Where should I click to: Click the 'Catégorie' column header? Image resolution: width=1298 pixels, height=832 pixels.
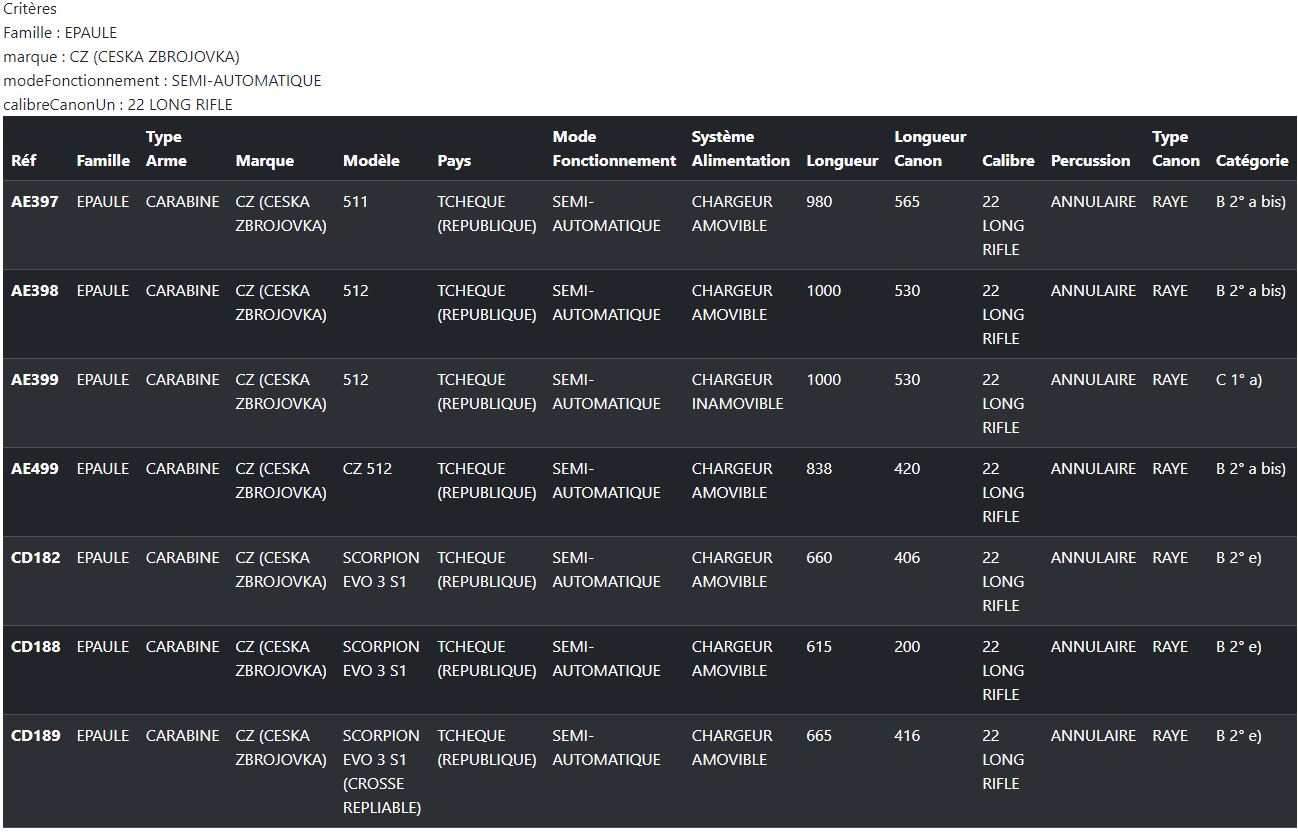[1252, 160]
